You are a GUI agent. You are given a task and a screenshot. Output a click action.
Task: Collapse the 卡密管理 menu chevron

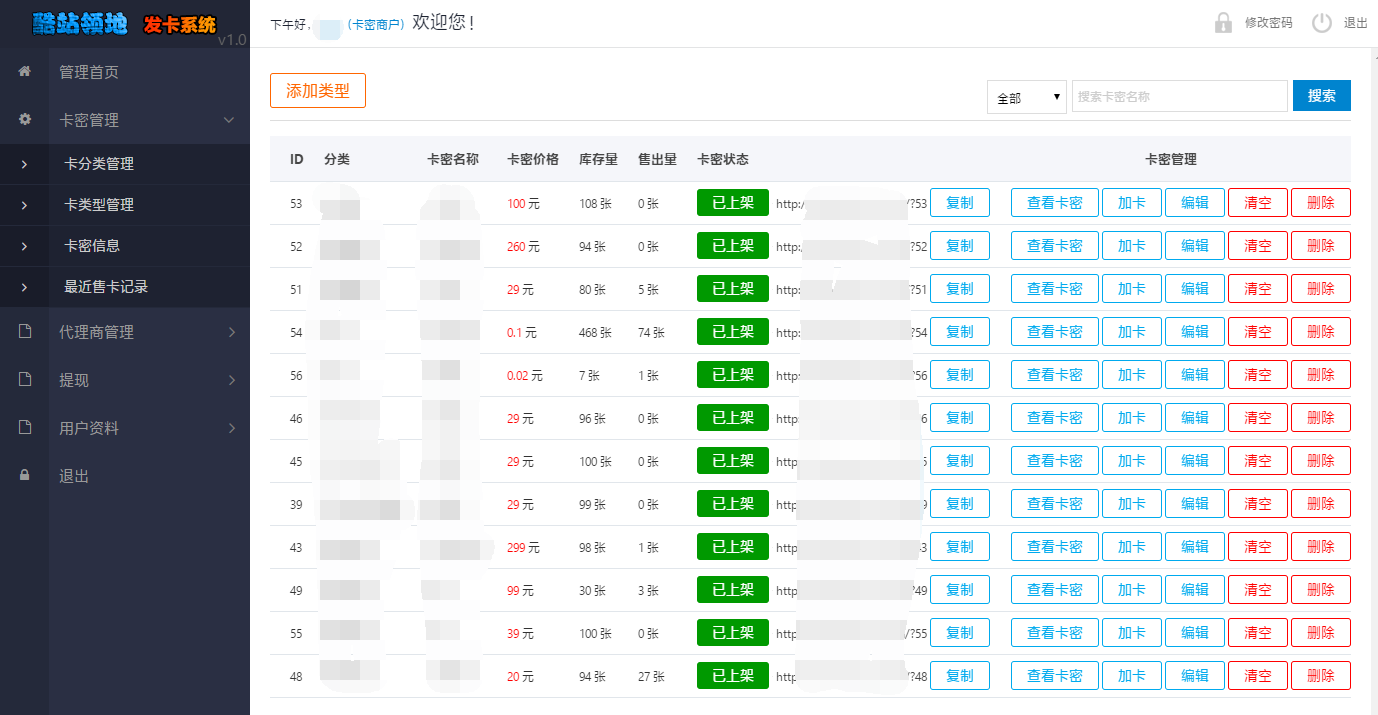(x=229, y=120)
